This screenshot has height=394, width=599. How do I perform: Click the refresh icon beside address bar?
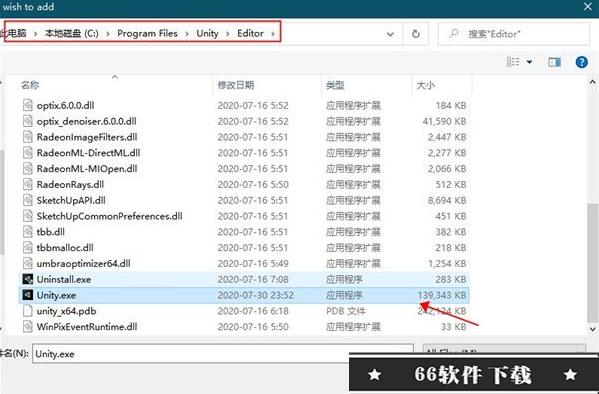(x=416, y=34)
